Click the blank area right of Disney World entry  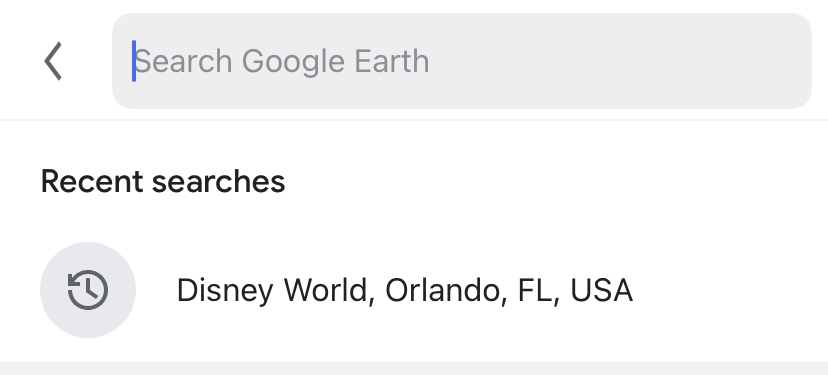pyautogui.click(x=729, y=290)
